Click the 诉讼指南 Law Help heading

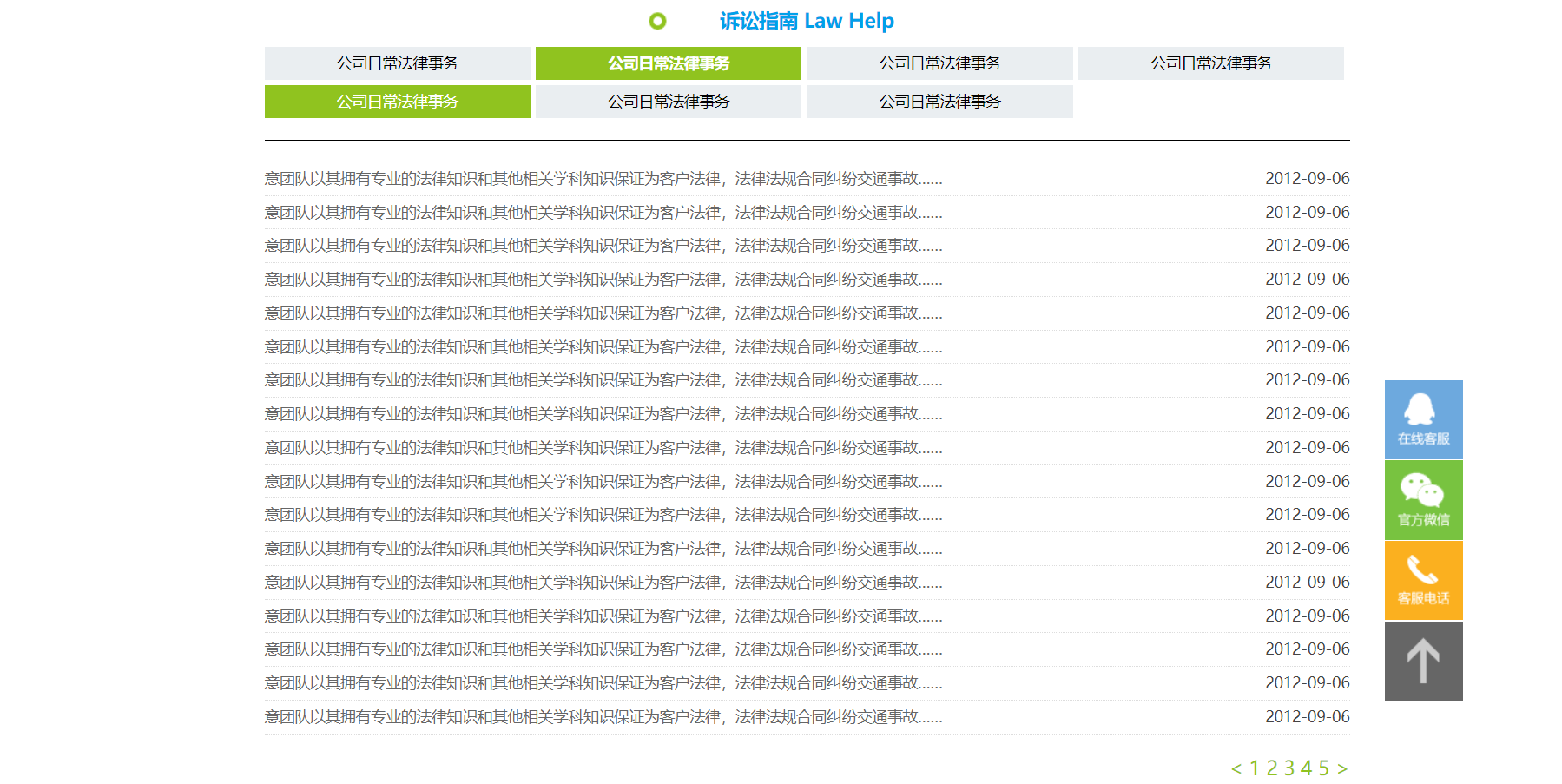807,21
